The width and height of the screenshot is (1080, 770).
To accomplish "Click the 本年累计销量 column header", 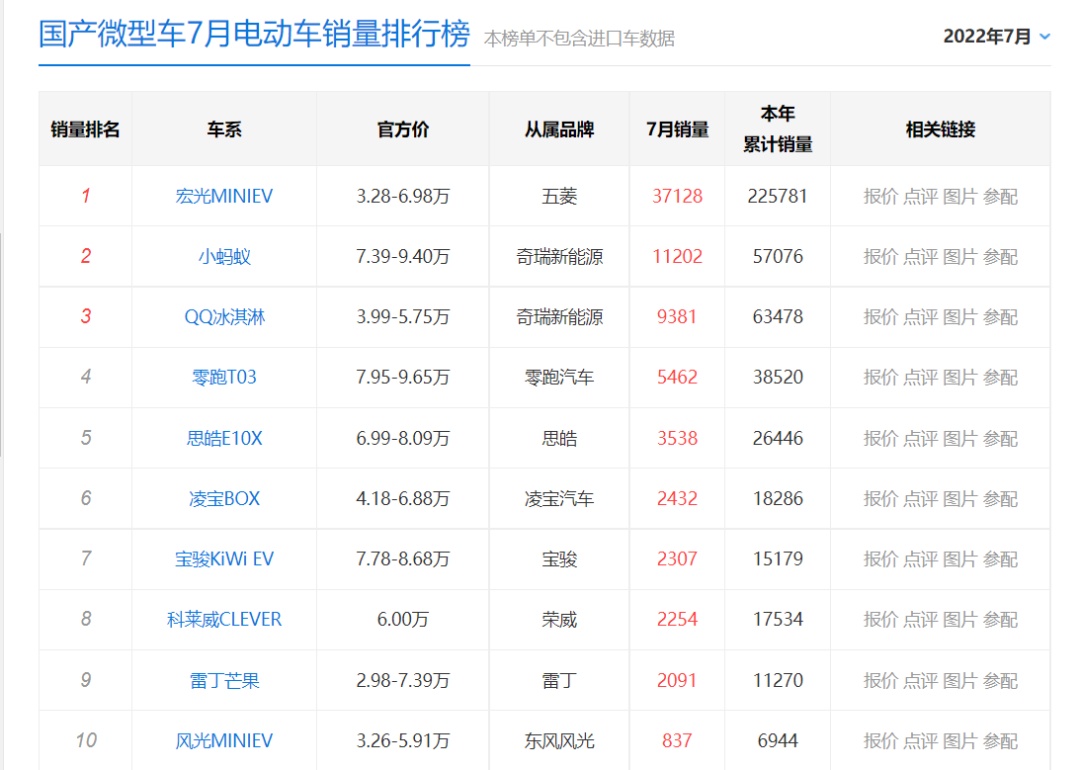I will click(778, 129).
